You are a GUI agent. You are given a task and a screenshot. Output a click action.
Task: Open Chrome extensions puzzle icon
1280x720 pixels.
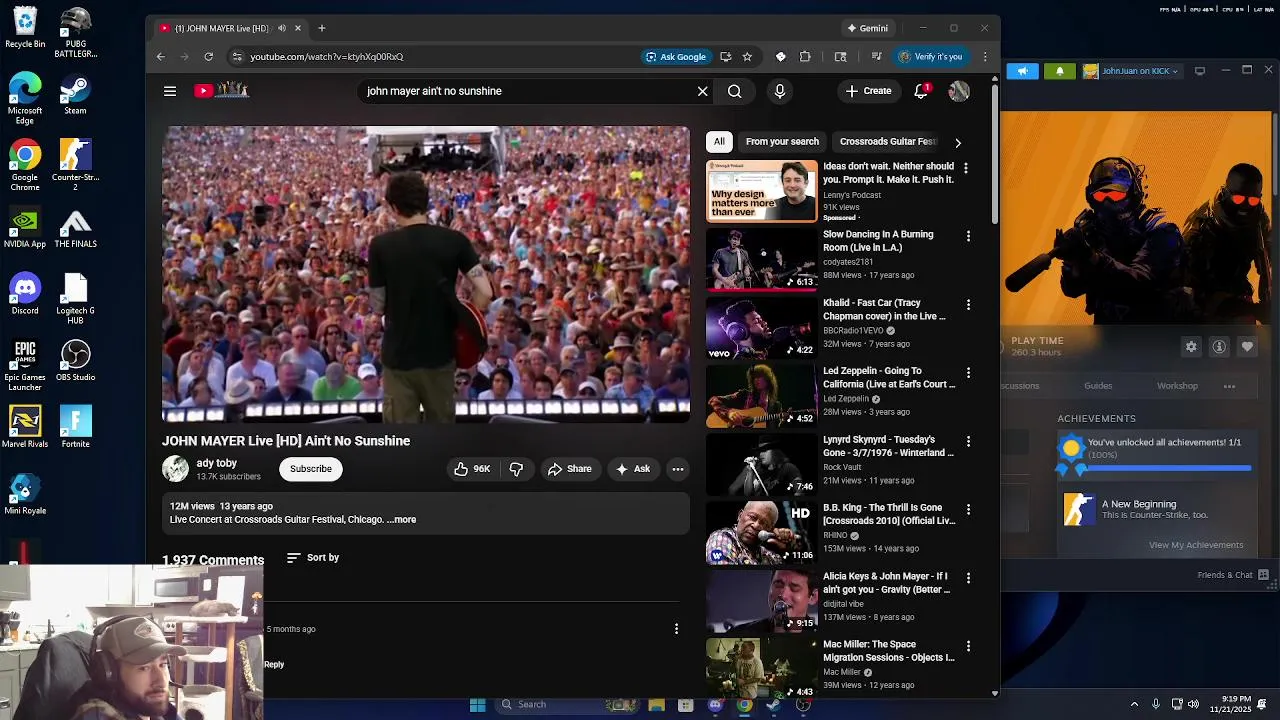(x=805, y=57)
